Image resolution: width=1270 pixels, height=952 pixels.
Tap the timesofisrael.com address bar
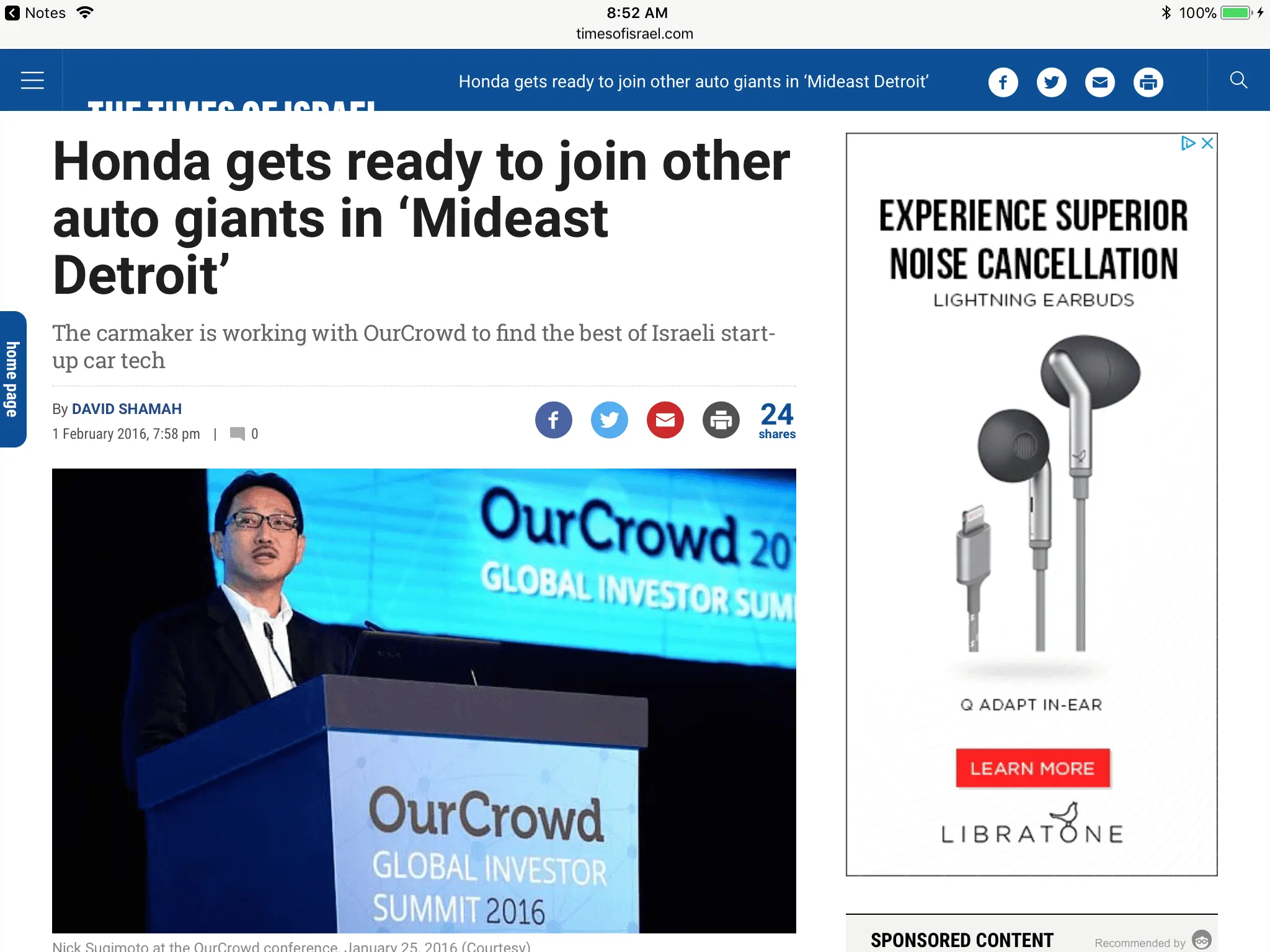click(x=634, y=34)
